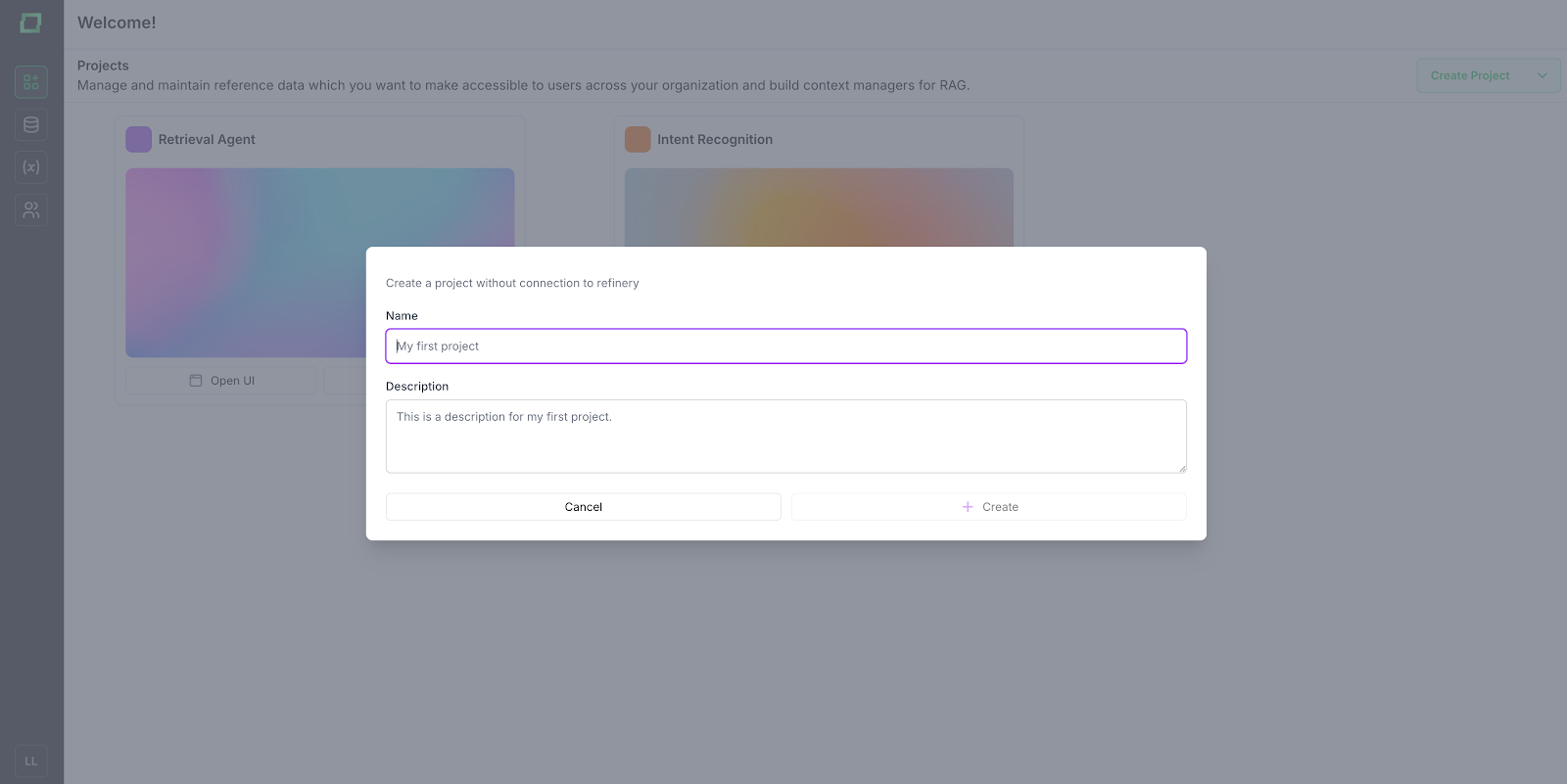Click the Welcome! page heading
Screen dimensions: 1567x784
point(117,23)
